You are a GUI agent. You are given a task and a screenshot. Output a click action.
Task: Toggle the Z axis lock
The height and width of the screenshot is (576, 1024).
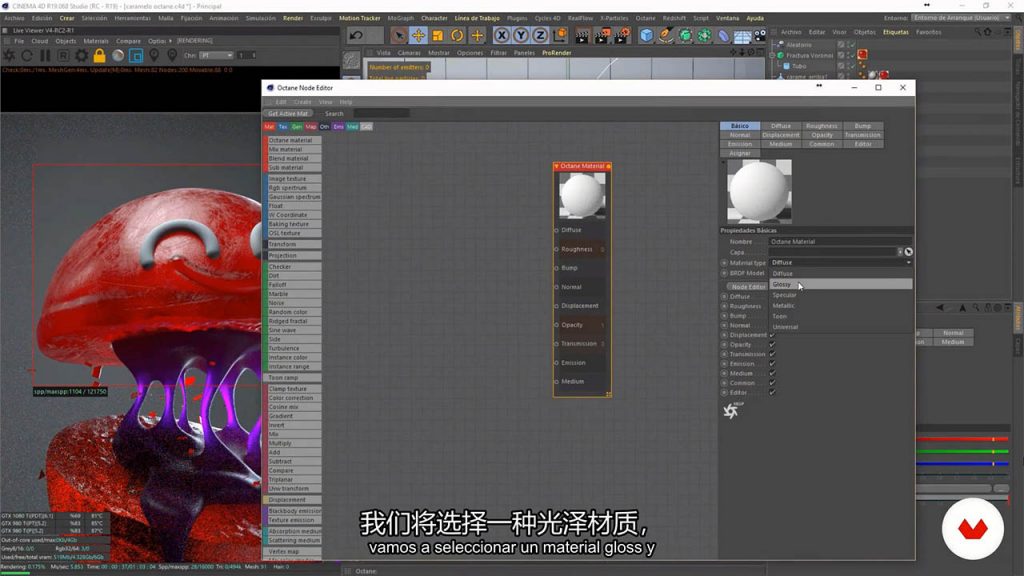540,35
